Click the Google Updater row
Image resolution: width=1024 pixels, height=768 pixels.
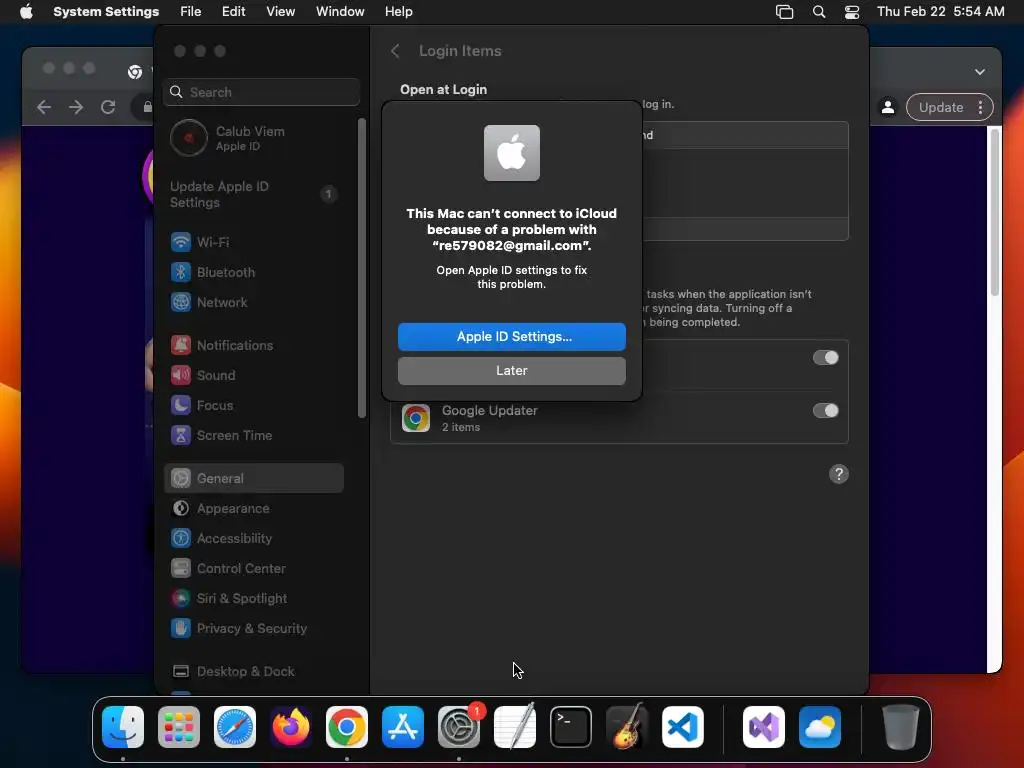(619, 418)
